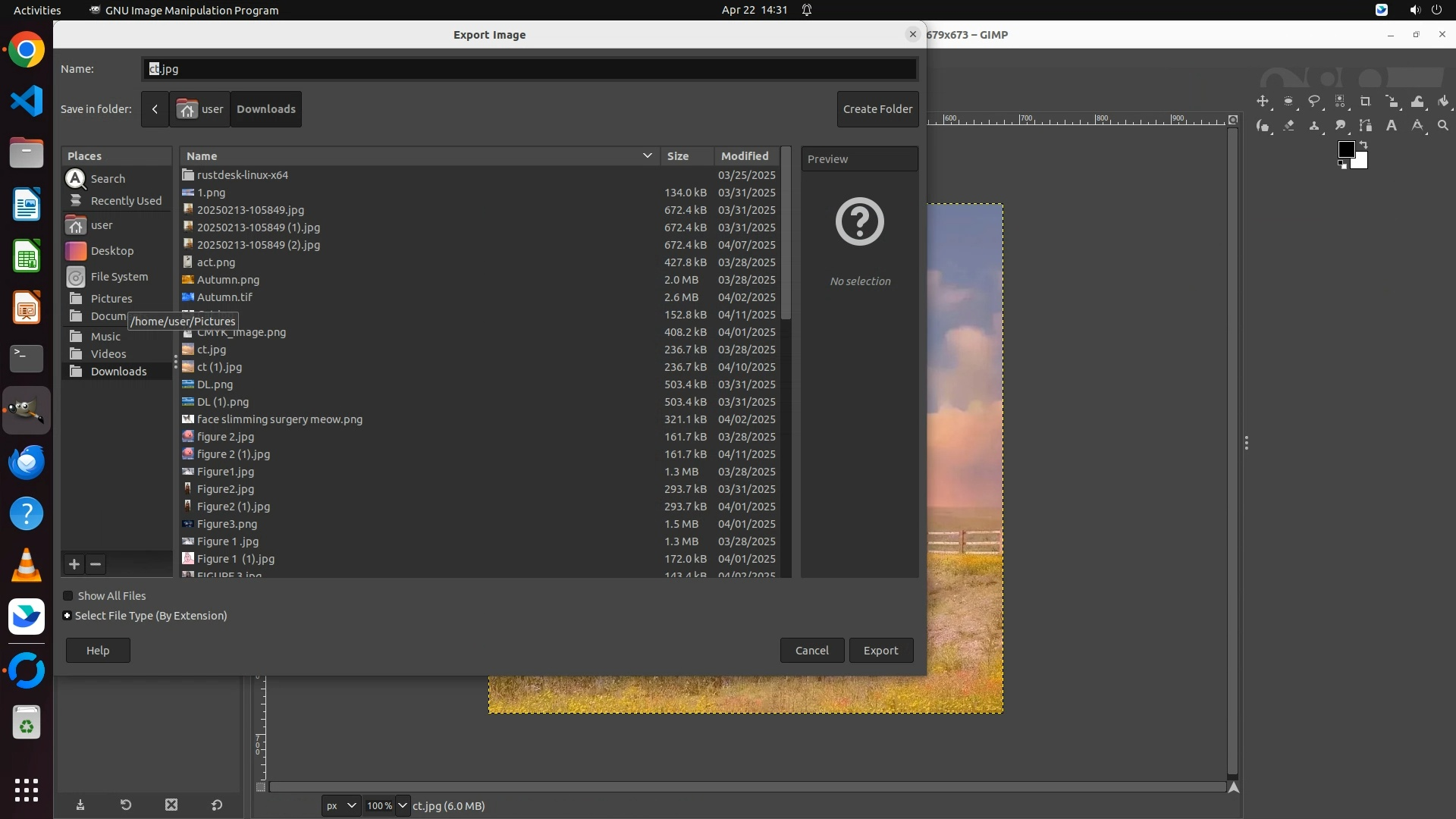
Task: Click the Create Folder button
Action: 877,109
